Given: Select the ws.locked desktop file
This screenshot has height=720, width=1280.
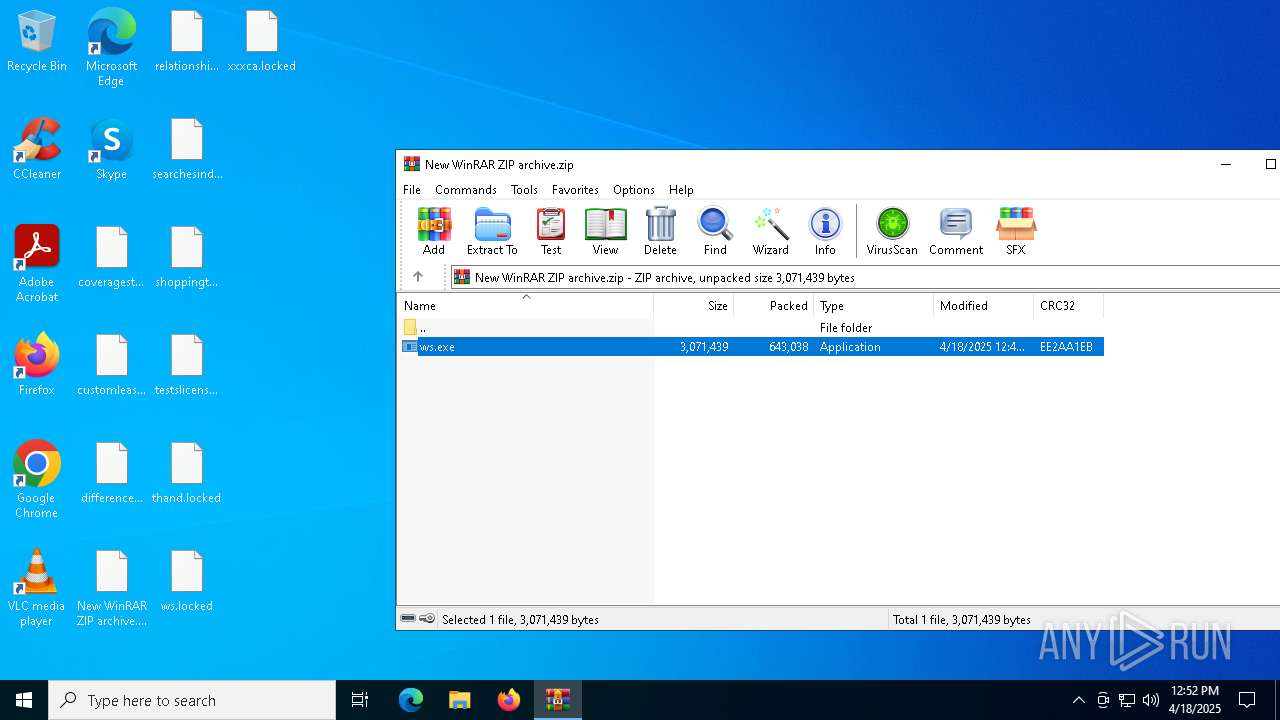Looking at the screenshot, I should (187, 582).
